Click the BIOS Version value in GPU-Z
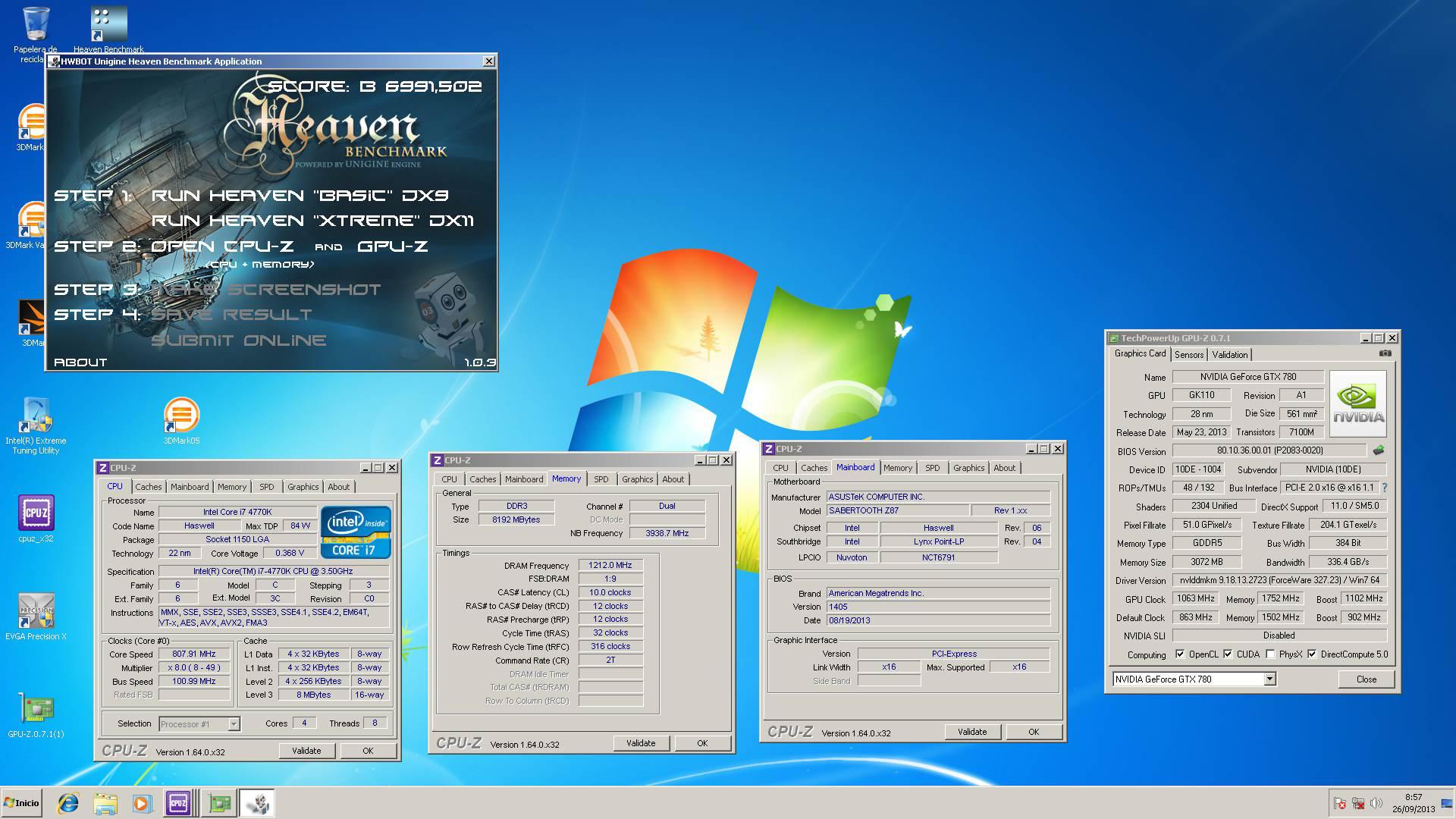This screenshot has height=819, width=1456. point(1270,450)
